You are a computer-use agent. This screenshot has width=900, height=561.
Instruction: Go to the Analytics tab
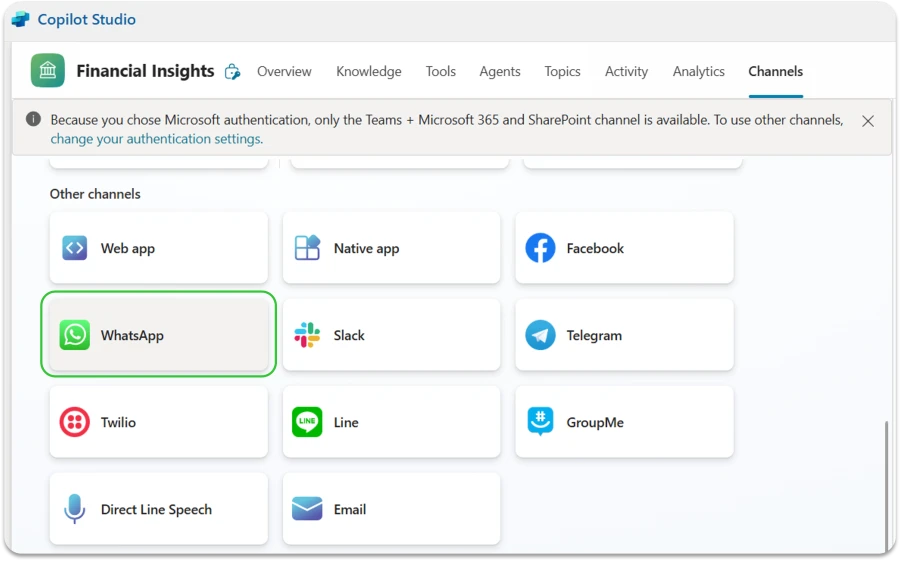698,71
